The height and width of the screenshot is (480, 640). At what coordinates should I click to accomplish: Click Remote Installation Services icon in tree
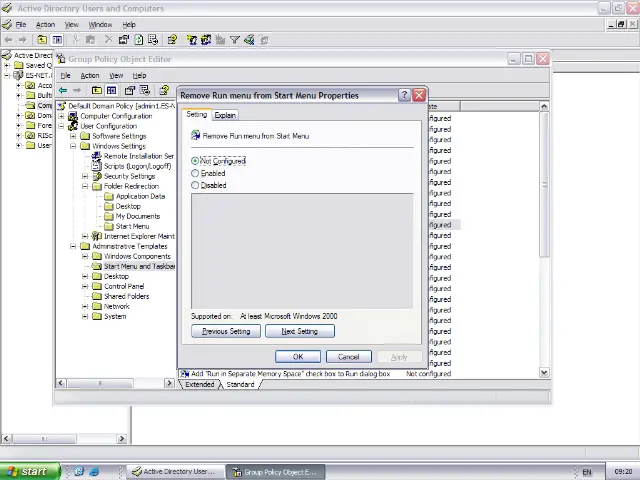pyautogui.click(x=97, y=156)
